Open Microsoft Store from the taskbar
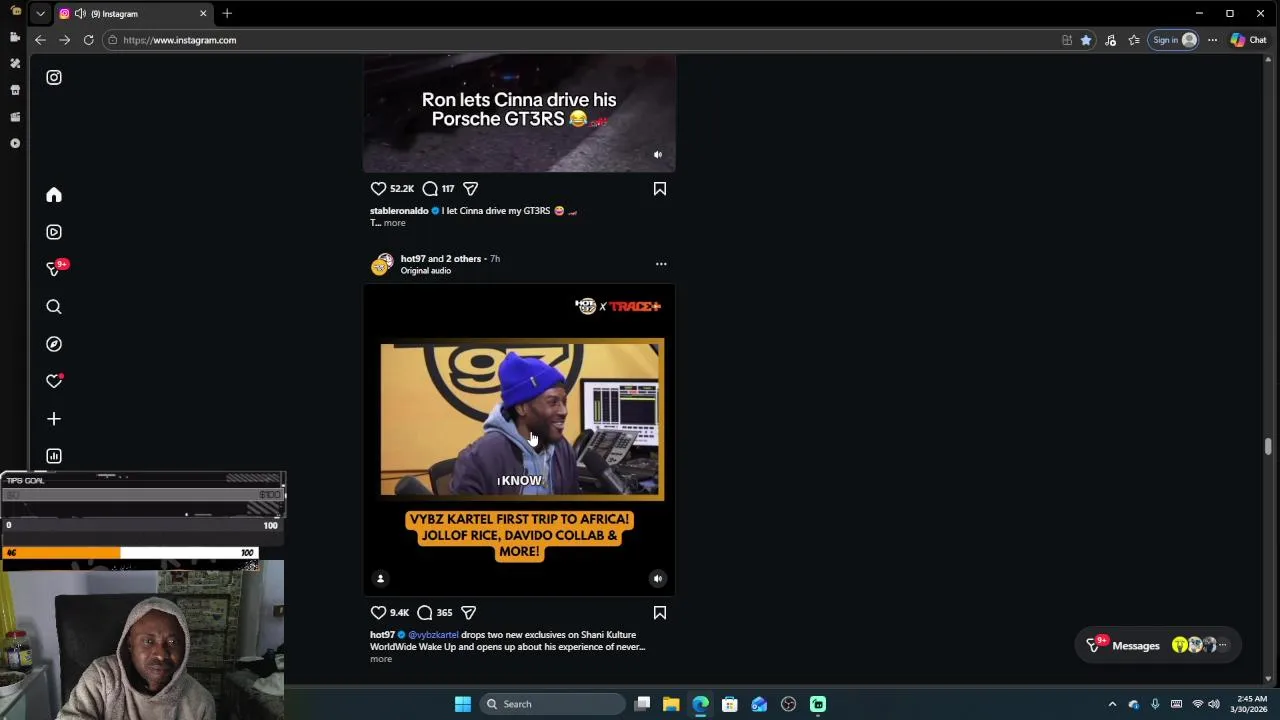Viewport: 1280px width, 720px height. coord(730,704)
